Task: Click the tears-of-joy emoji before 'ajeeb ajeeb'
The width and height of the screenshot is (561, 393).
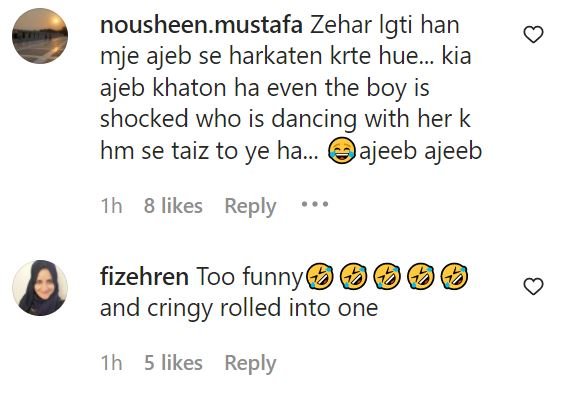Action: [342, 151]
